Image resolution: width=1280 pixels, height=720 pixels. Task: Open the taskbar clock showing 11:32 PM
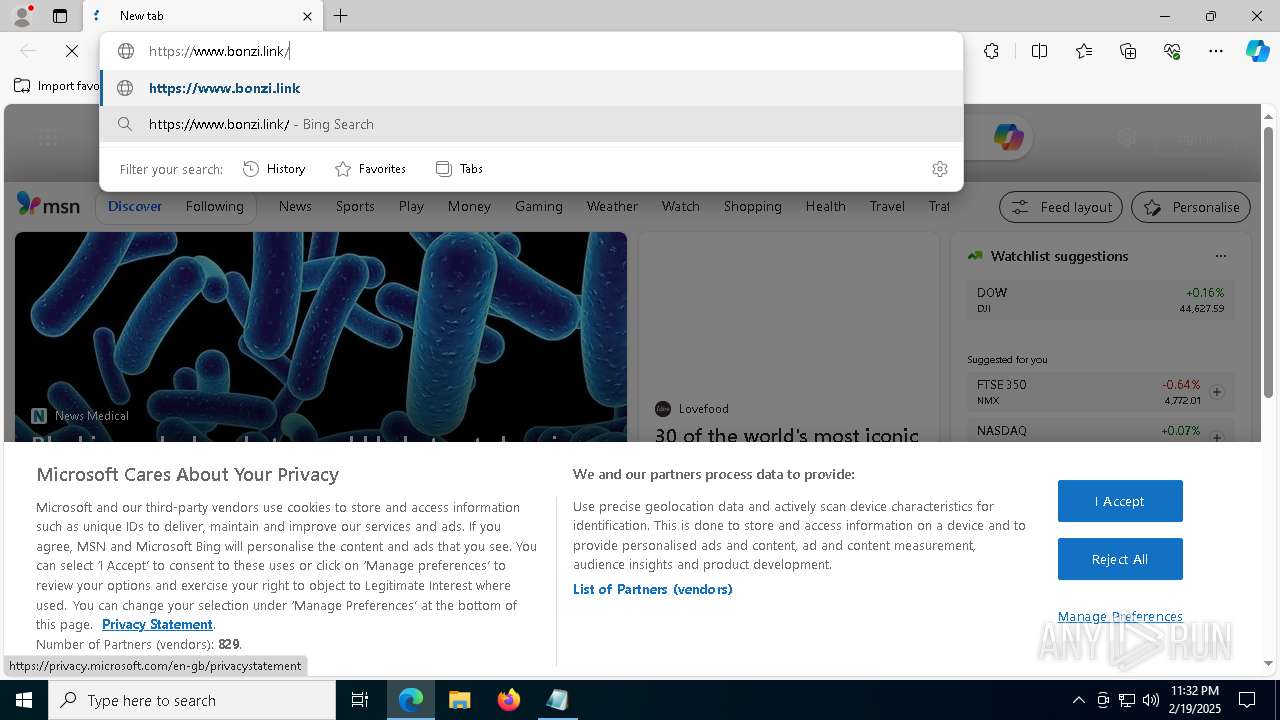[1194, 700]
